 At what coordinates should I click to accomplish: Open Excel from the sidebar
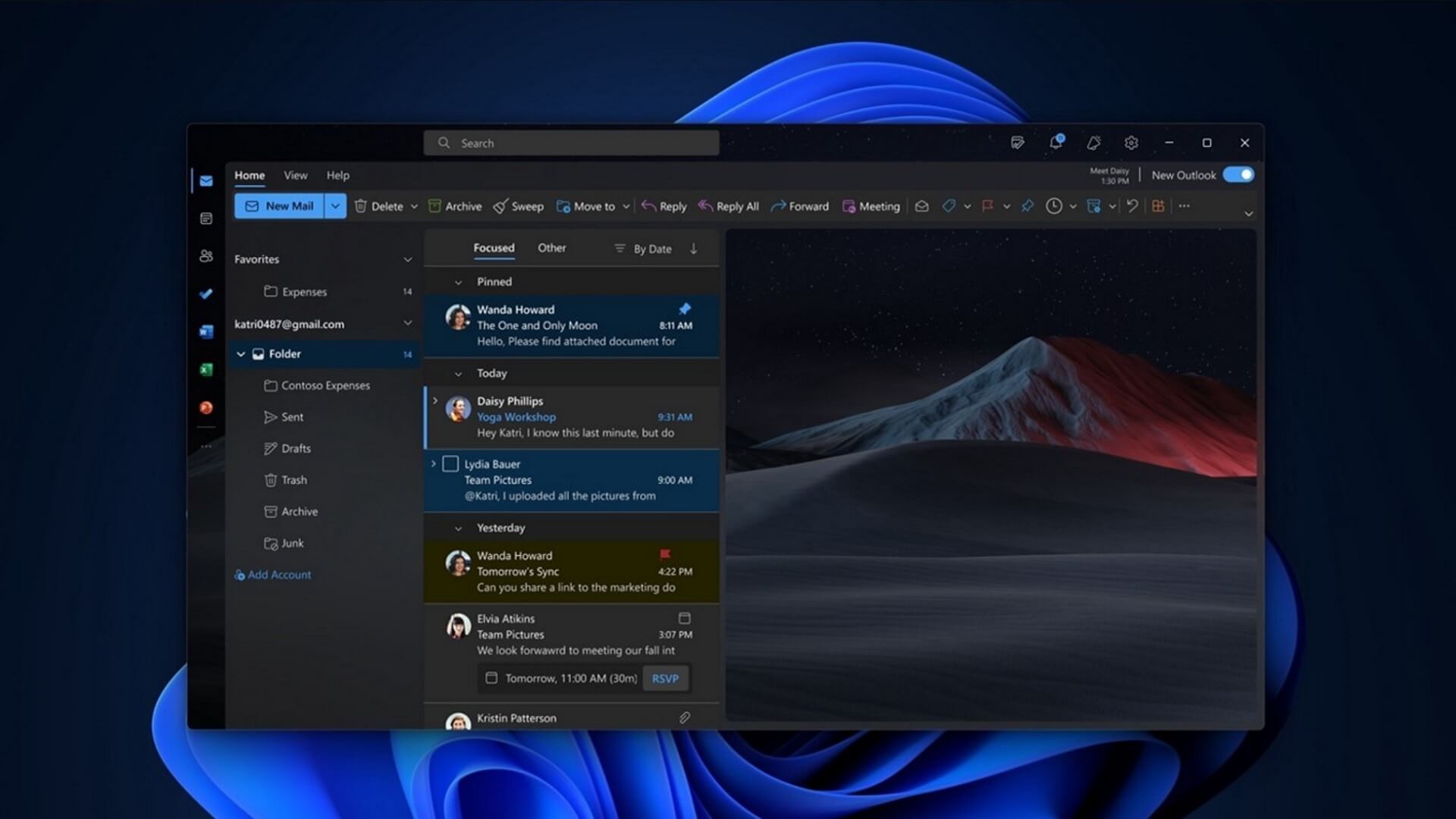[x=206, y=369]
